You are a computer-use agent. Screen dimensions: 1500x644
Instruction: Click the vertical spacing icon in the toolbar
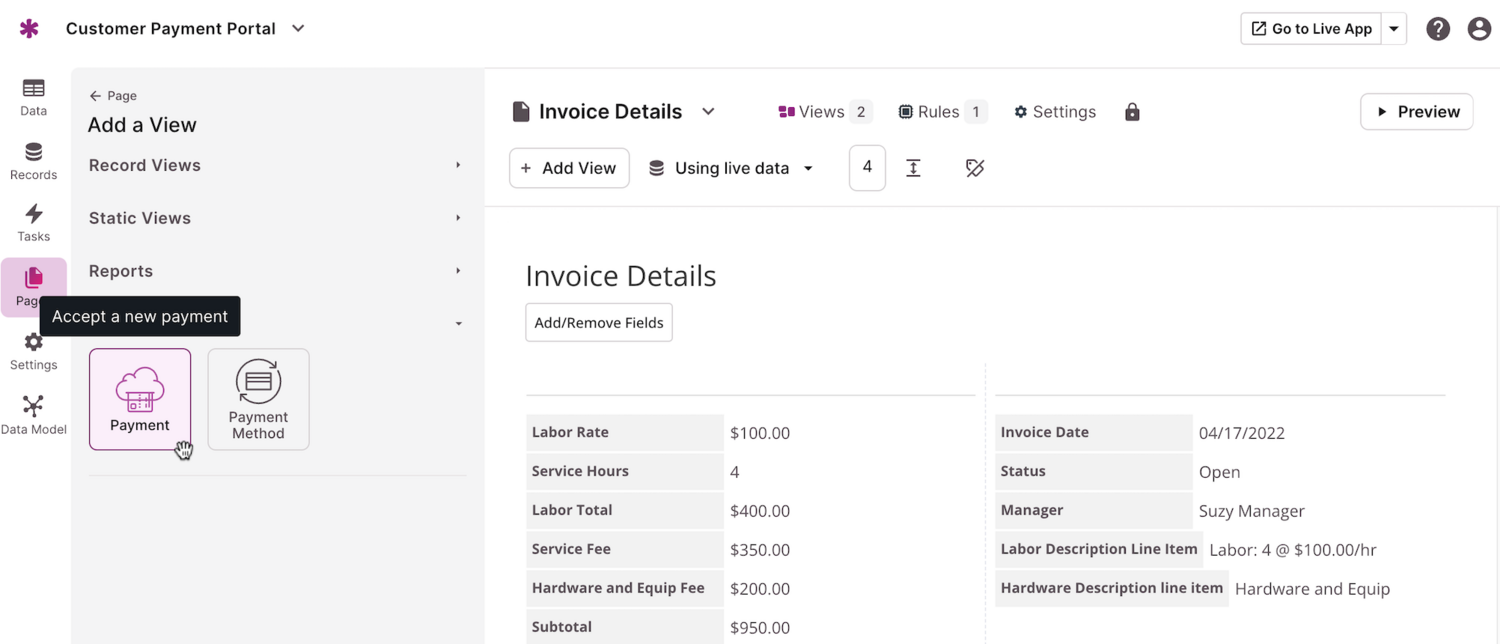click(913, 167)
